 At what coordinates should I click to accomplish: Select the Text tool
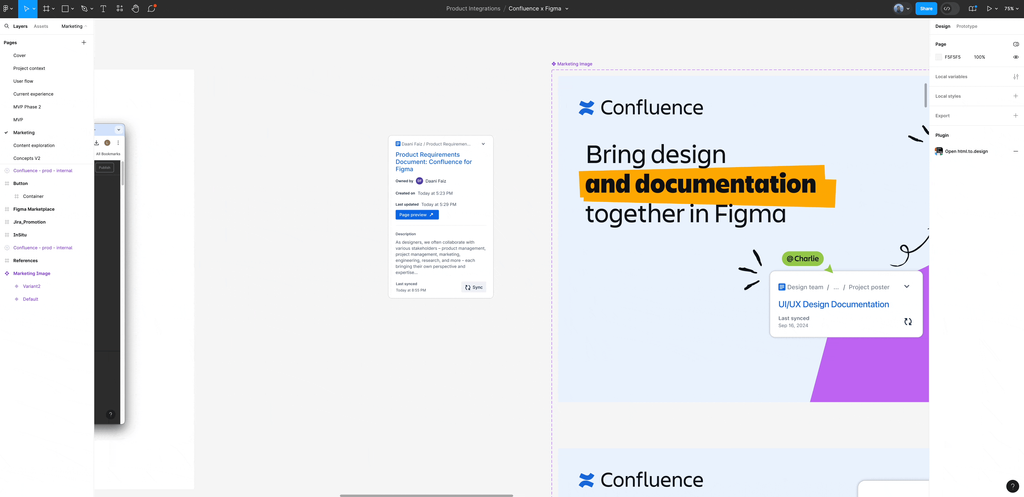103,8
